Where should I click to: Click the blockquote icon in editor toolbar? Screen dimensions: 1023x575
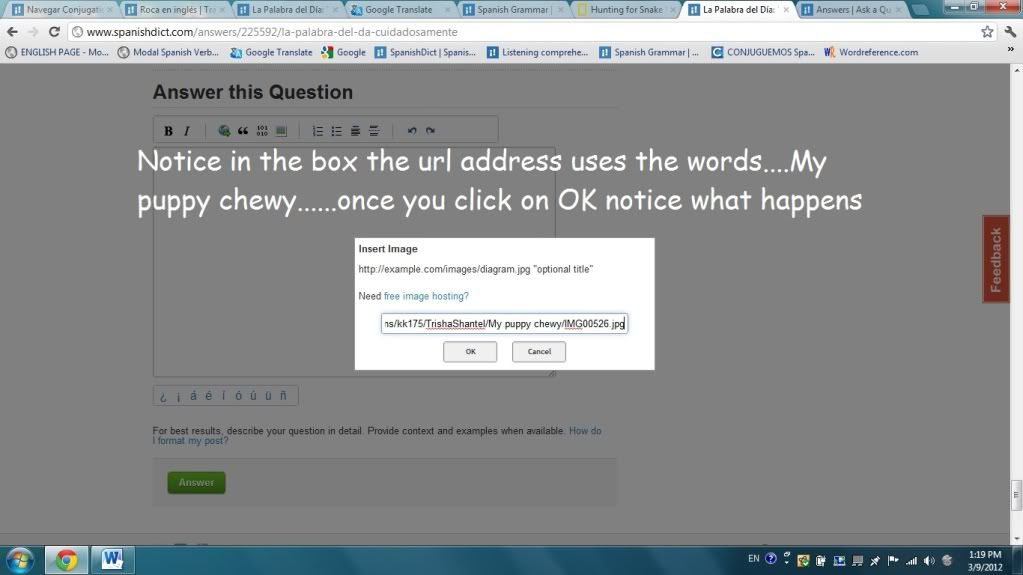[x=243, y=131]
